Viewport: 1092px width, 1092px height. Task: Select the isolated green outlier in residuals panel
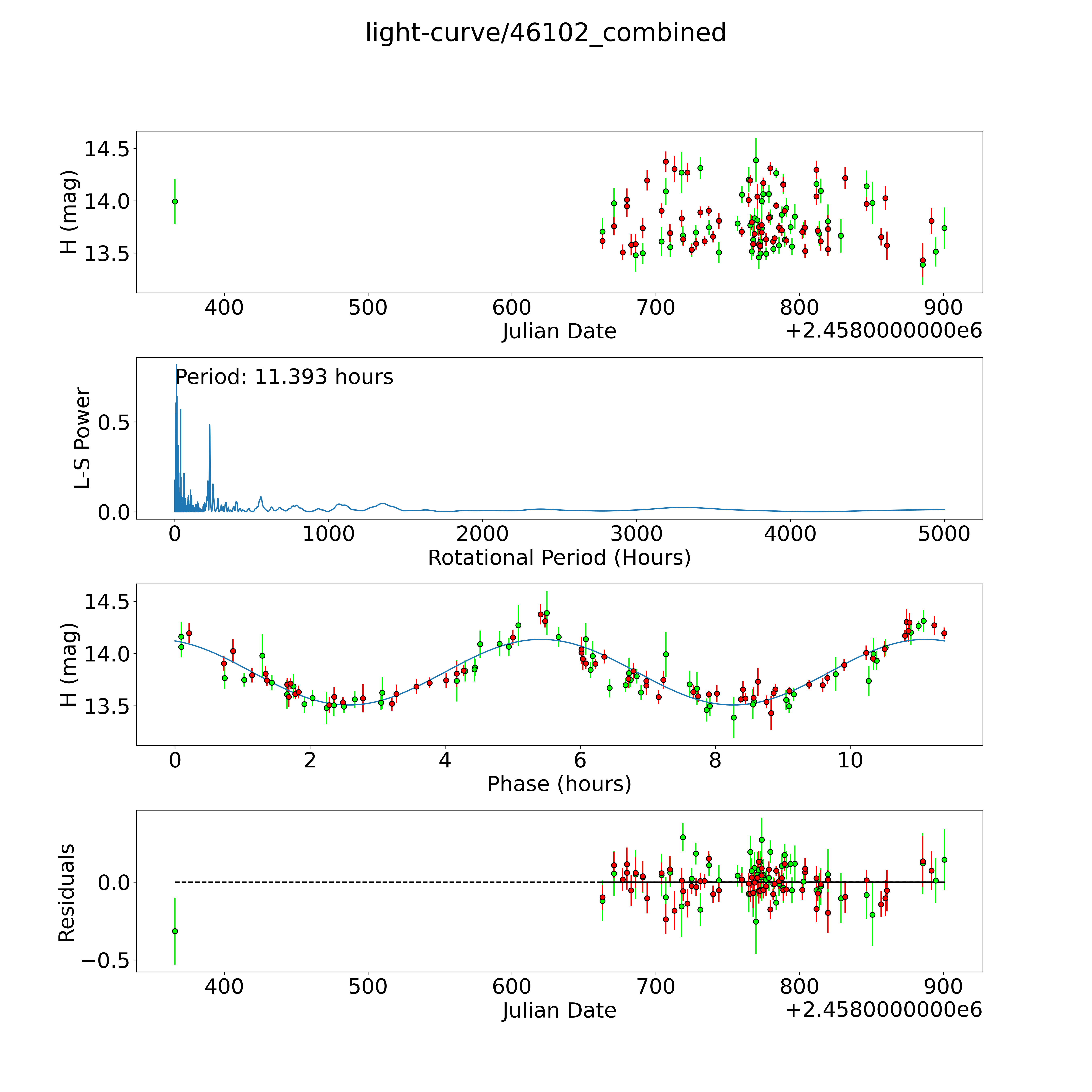coord(175,931)
